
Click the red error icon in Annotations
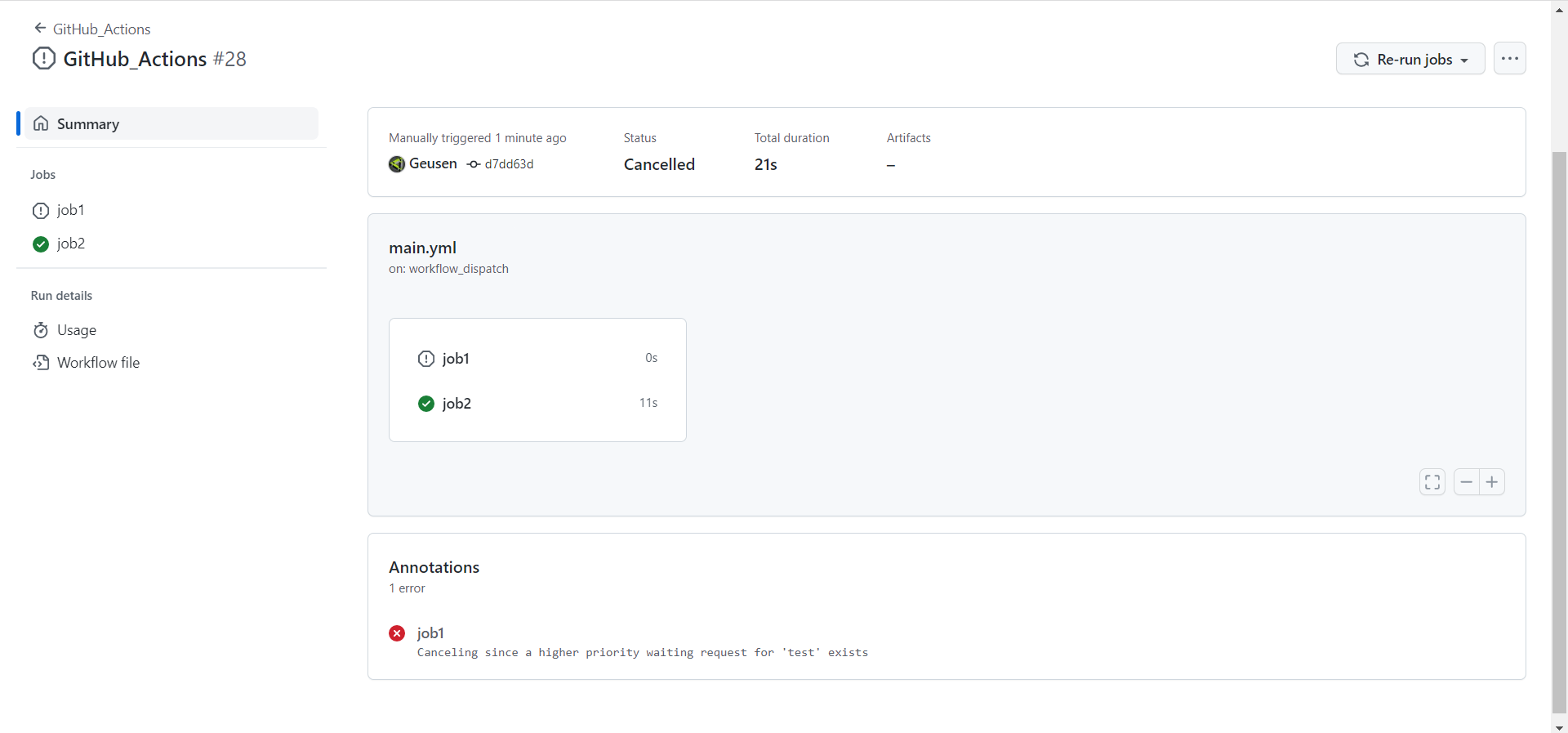pos(397,633)
